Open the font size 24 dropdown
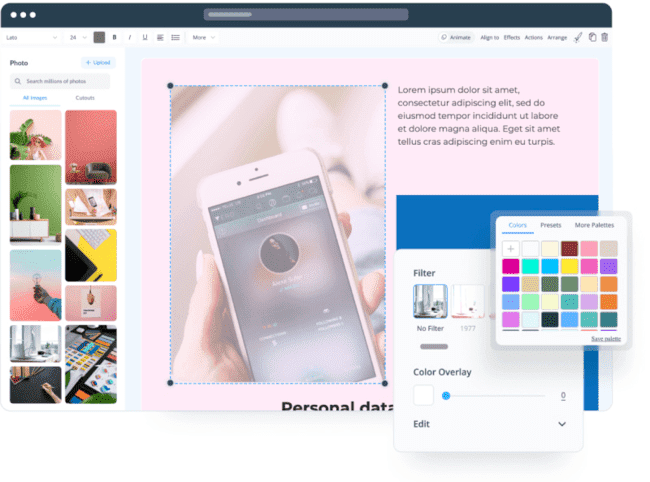This screenshot has height=482, width=650. (77, 37)
